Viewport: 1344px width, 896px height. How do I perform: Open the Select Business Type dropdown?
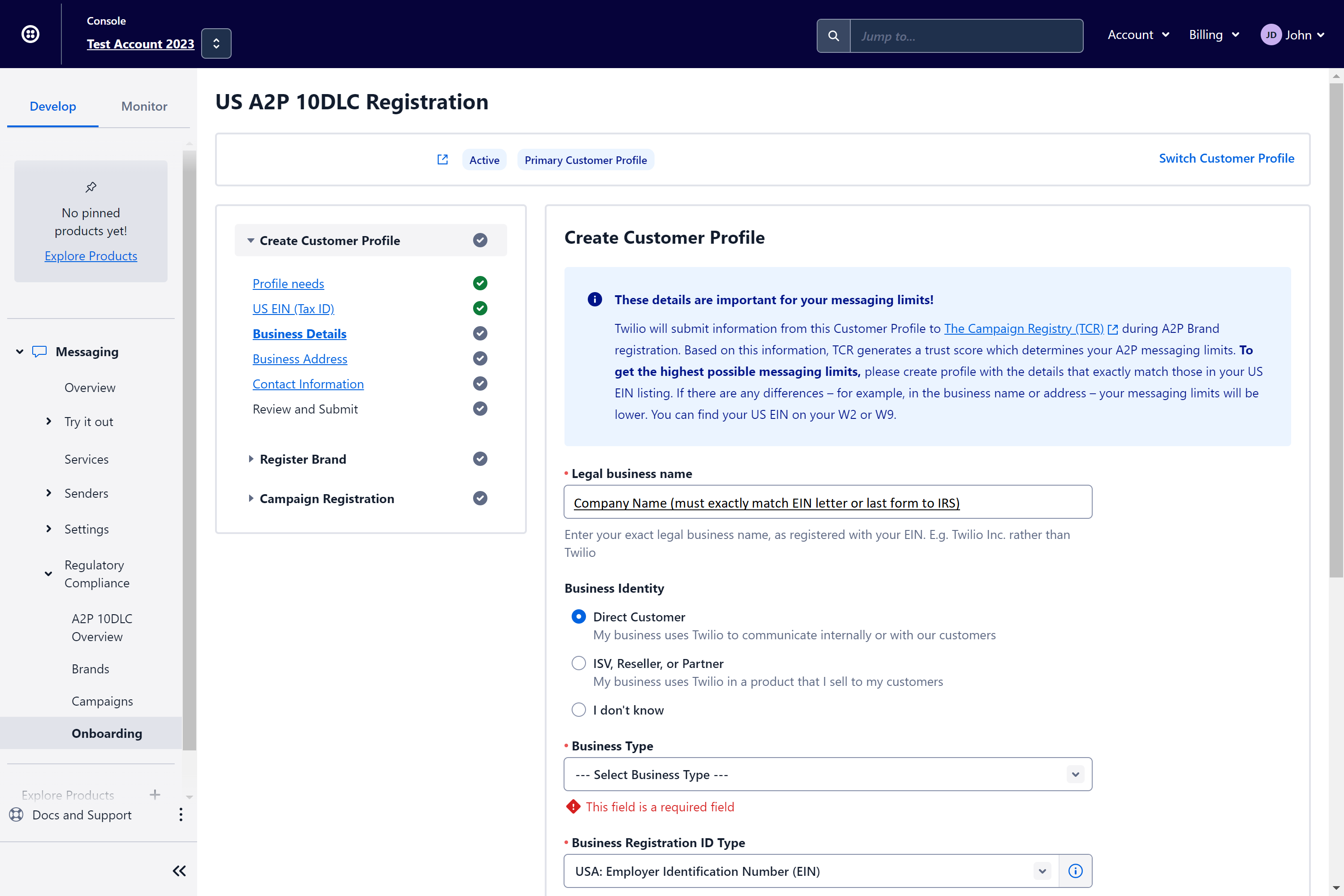[827, 774]
